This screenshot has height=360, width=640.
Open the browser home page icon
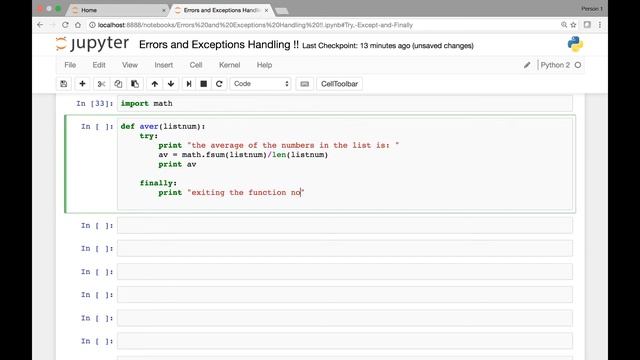(78, 25)
